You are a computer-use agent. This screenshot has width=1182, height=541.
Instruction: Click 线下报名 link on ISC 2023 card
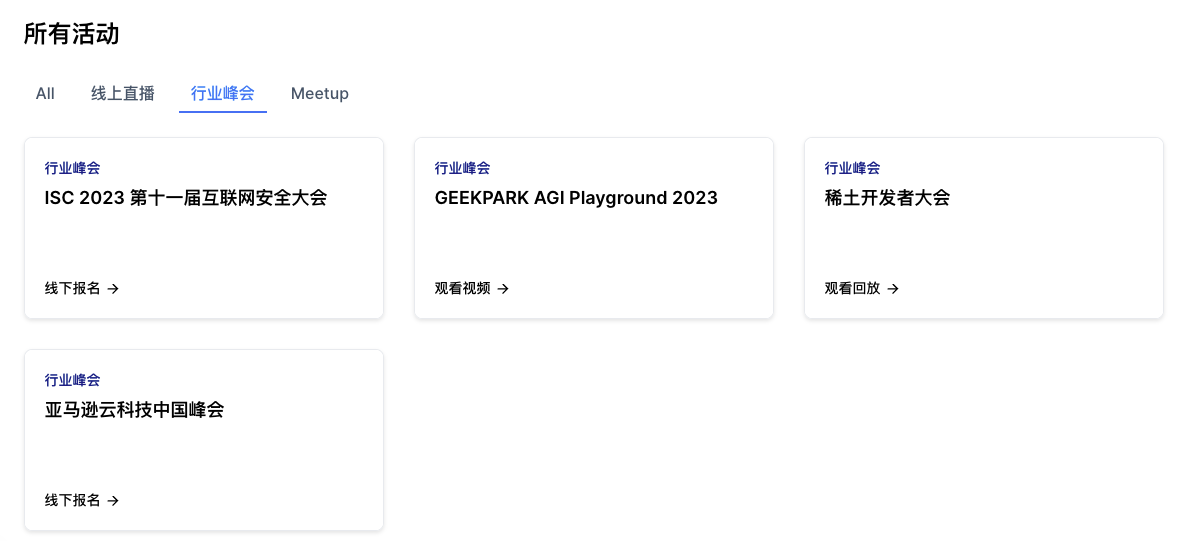point(73,289)
